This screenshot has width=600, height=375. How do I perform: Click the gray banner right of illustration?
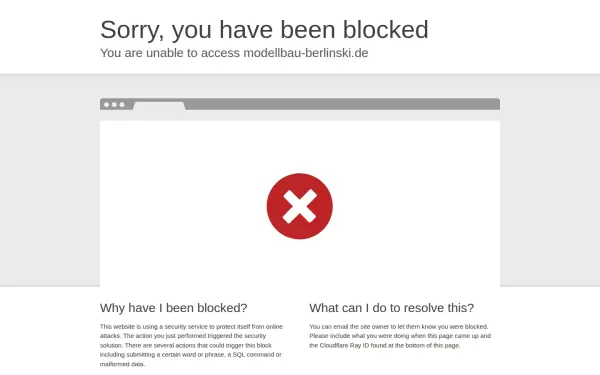point(550,181)
